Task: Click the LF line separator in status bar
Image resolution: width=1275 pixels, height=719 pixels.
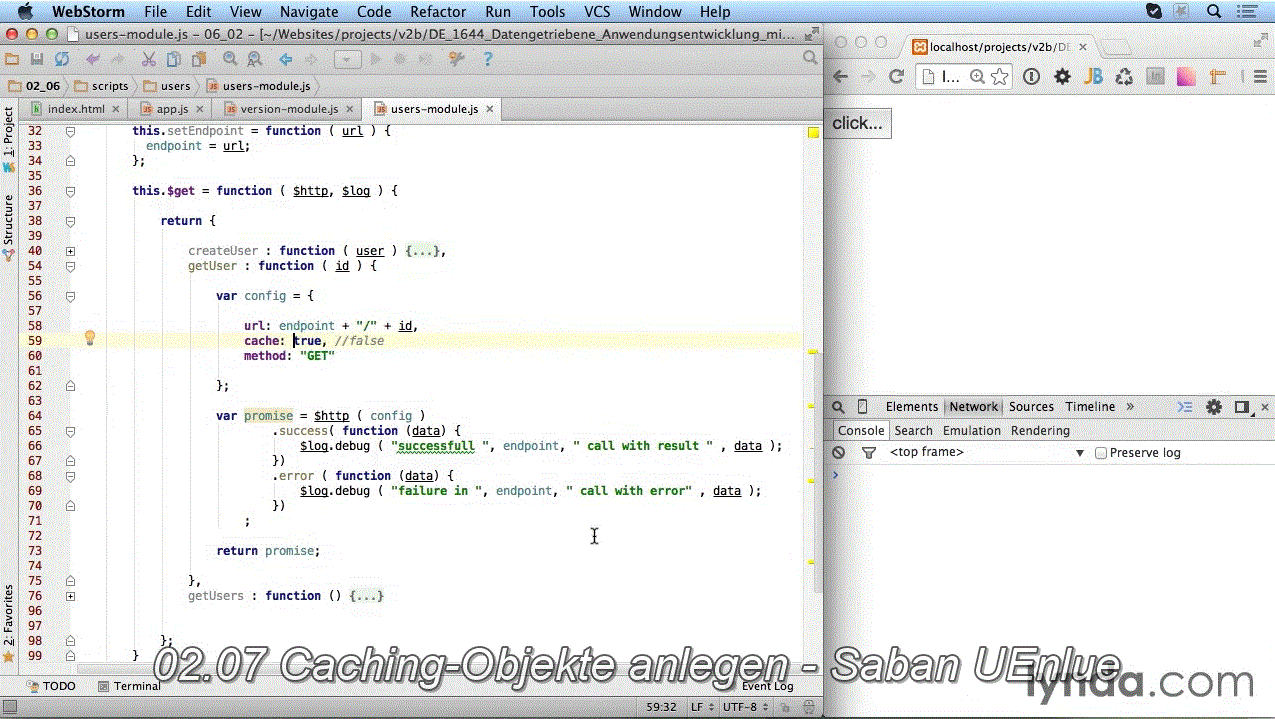Action: pyautogui.click(x=702, y=707)
